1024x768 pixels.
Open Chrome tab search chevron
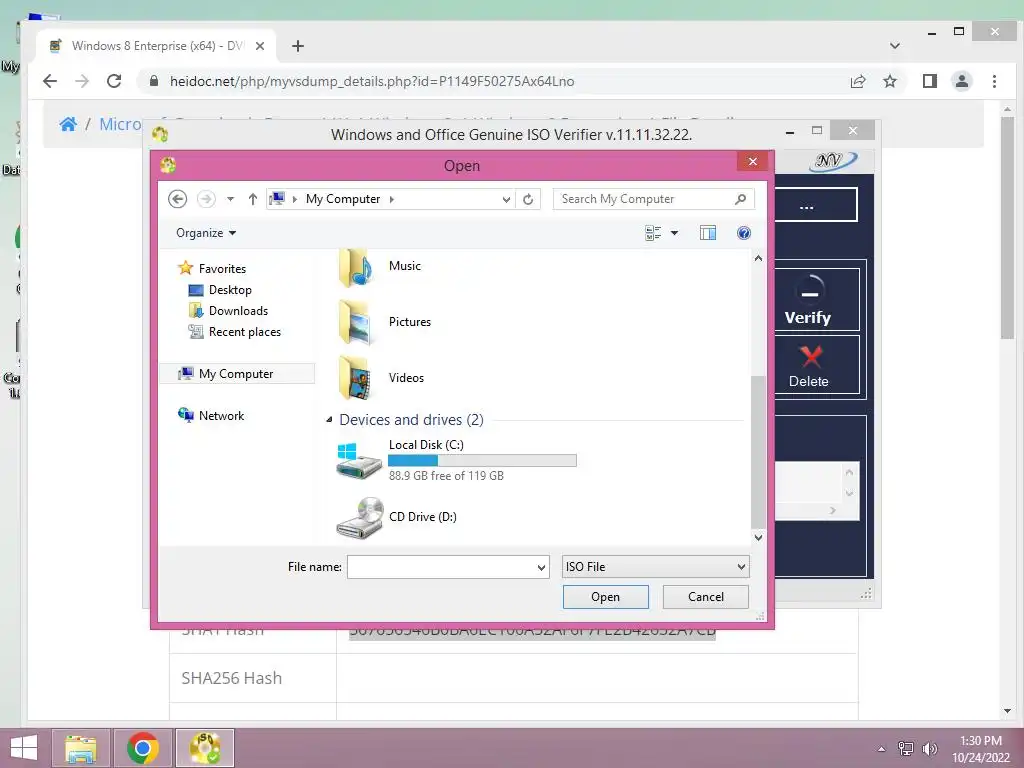click(895, 46)
